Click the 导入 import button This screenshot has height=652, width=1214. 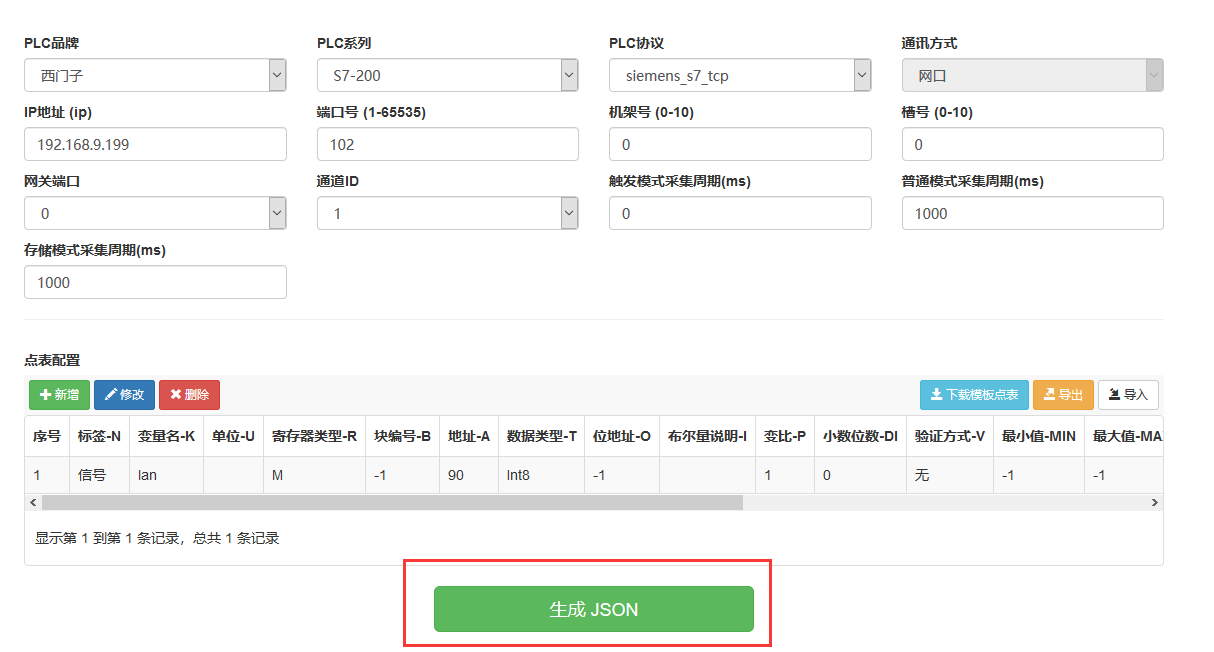click(1128, 395)
